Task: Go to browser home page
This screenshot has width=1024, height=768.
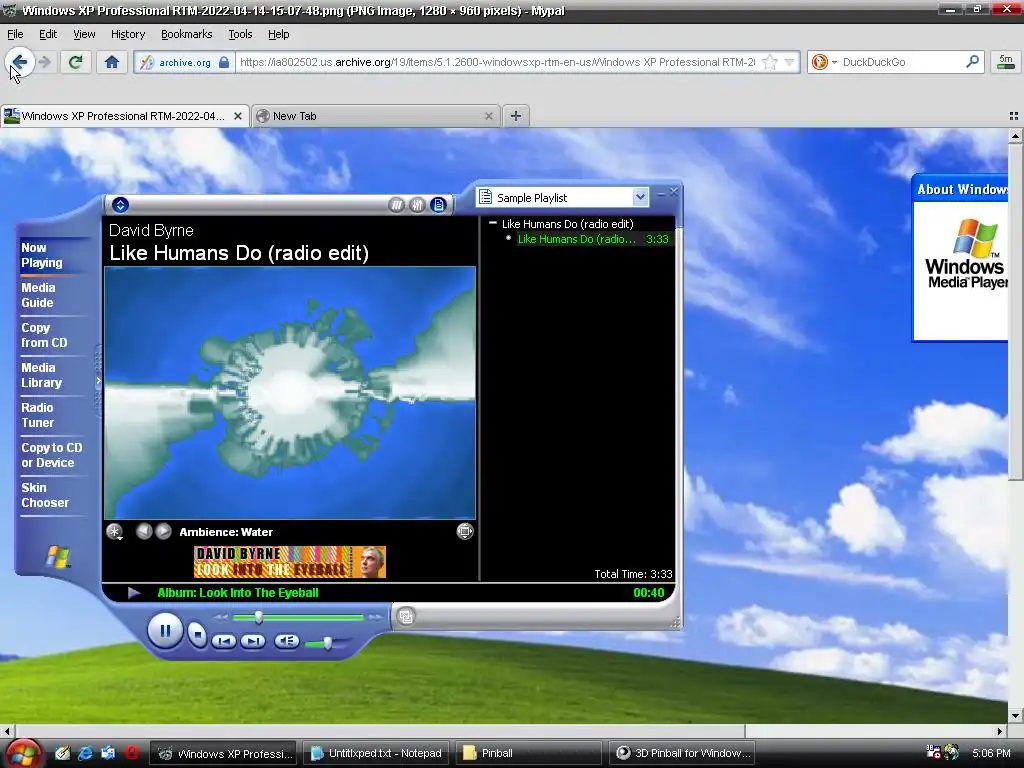Action: click(x=112, y=62)
